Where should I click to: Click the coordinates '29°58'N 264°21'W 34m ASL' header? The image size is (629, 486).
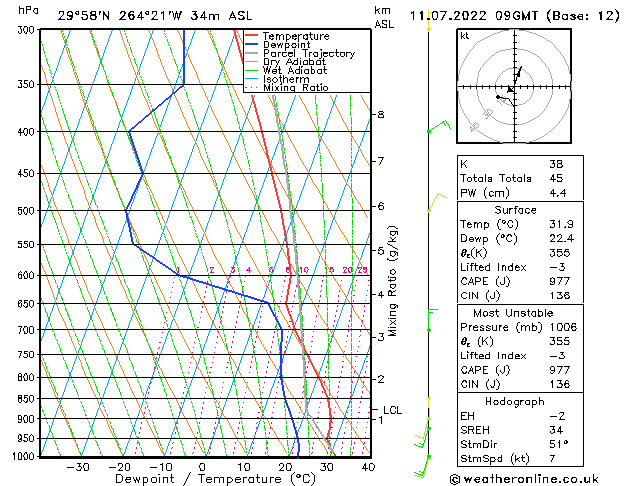click(x=155, y=16)
